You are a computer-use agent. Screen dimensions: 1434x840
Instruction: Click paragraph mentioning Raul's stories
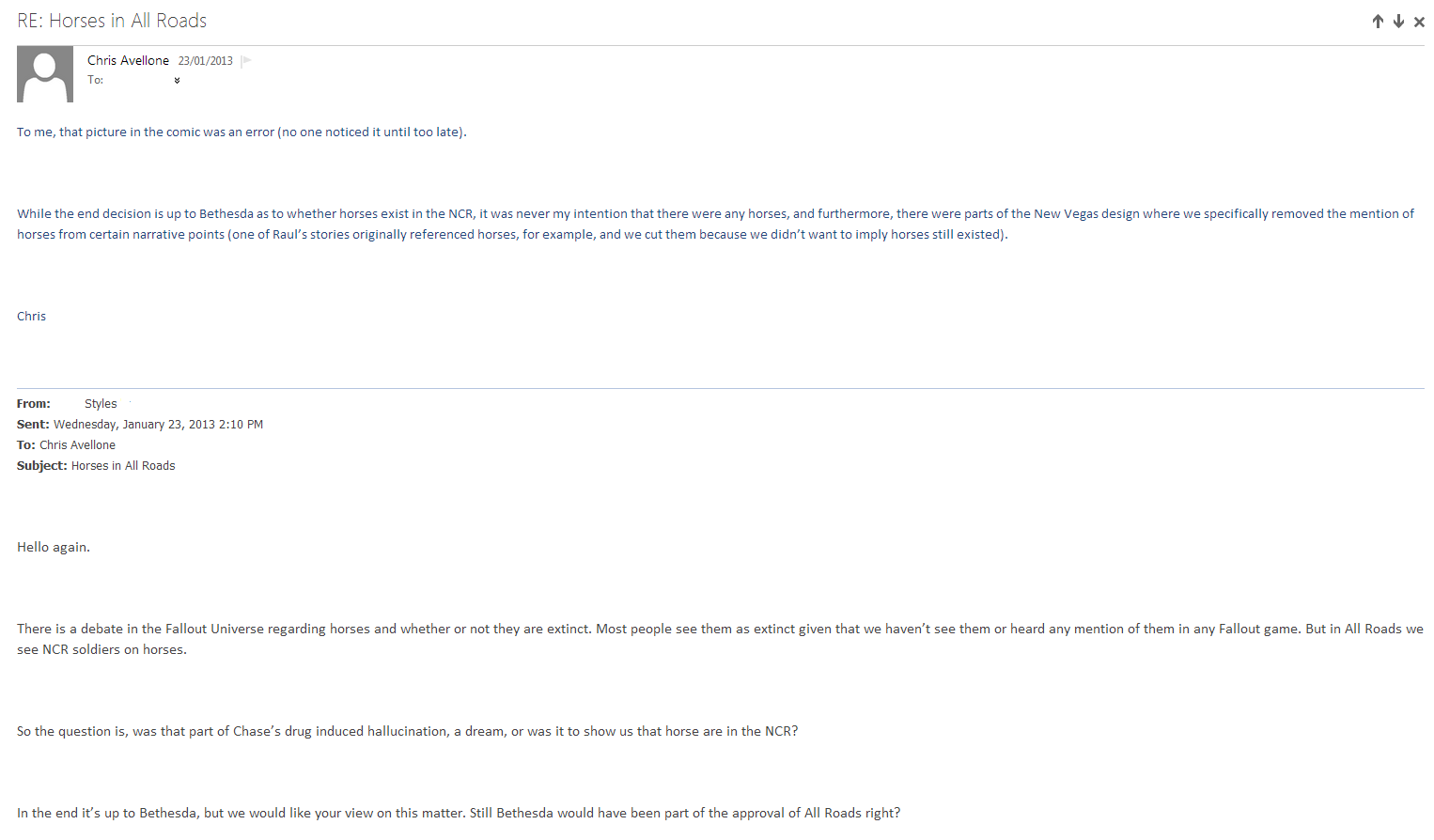[715, 225]
